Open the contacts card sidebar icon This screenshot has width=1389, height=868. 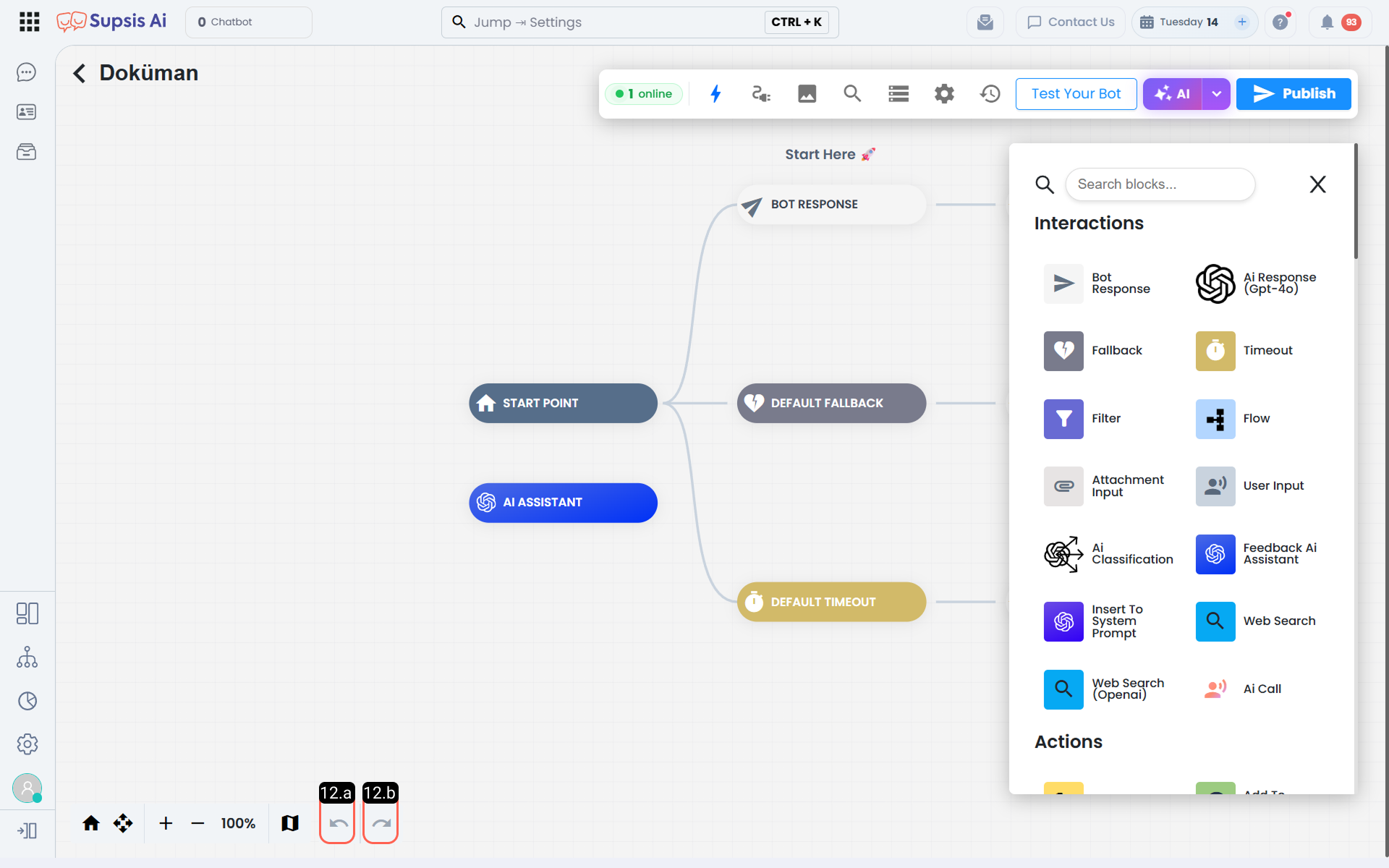(27, 112)
